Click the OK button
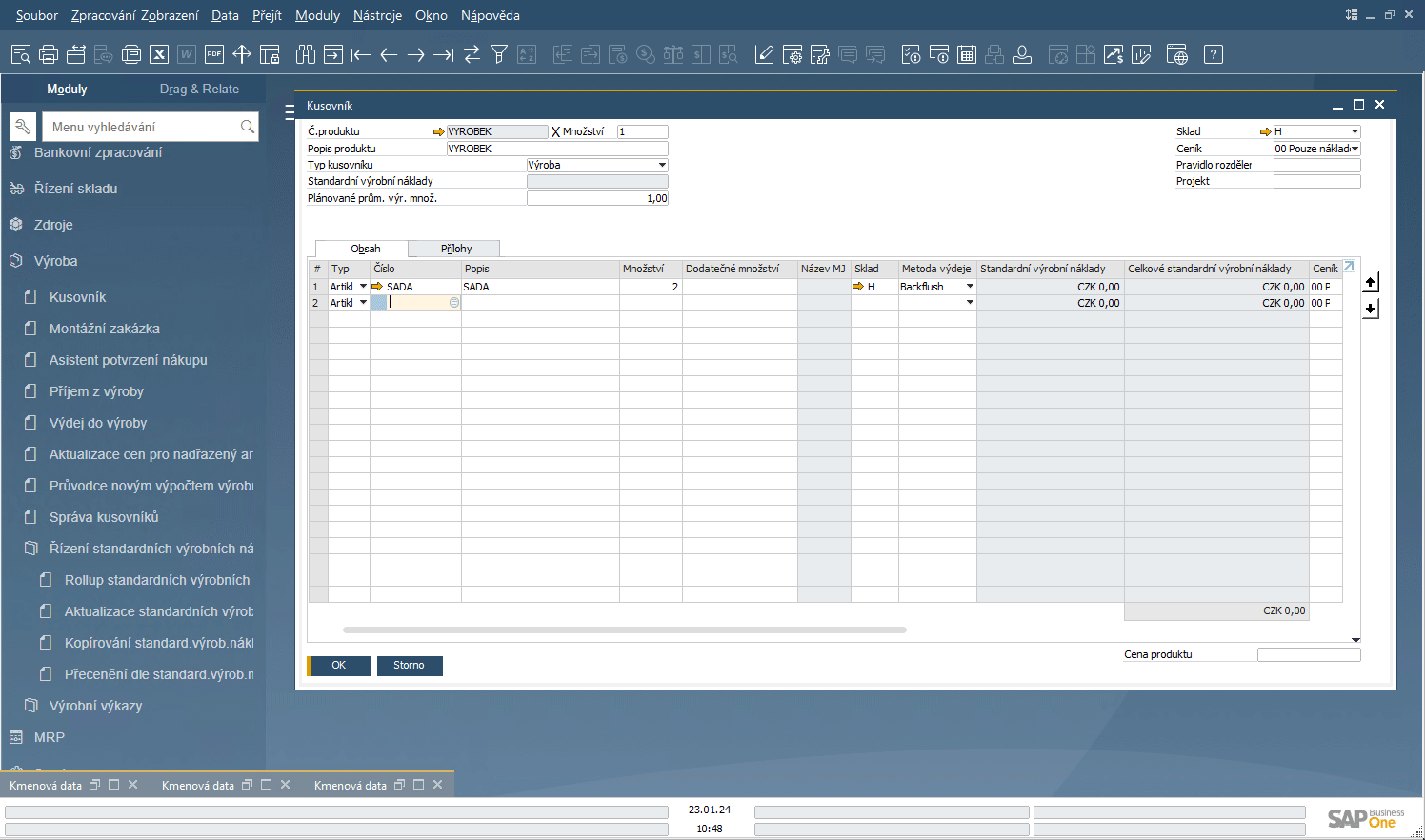The height and width of the screenshot is (840, 1425). pyautogui.click(x=339, y=666)
